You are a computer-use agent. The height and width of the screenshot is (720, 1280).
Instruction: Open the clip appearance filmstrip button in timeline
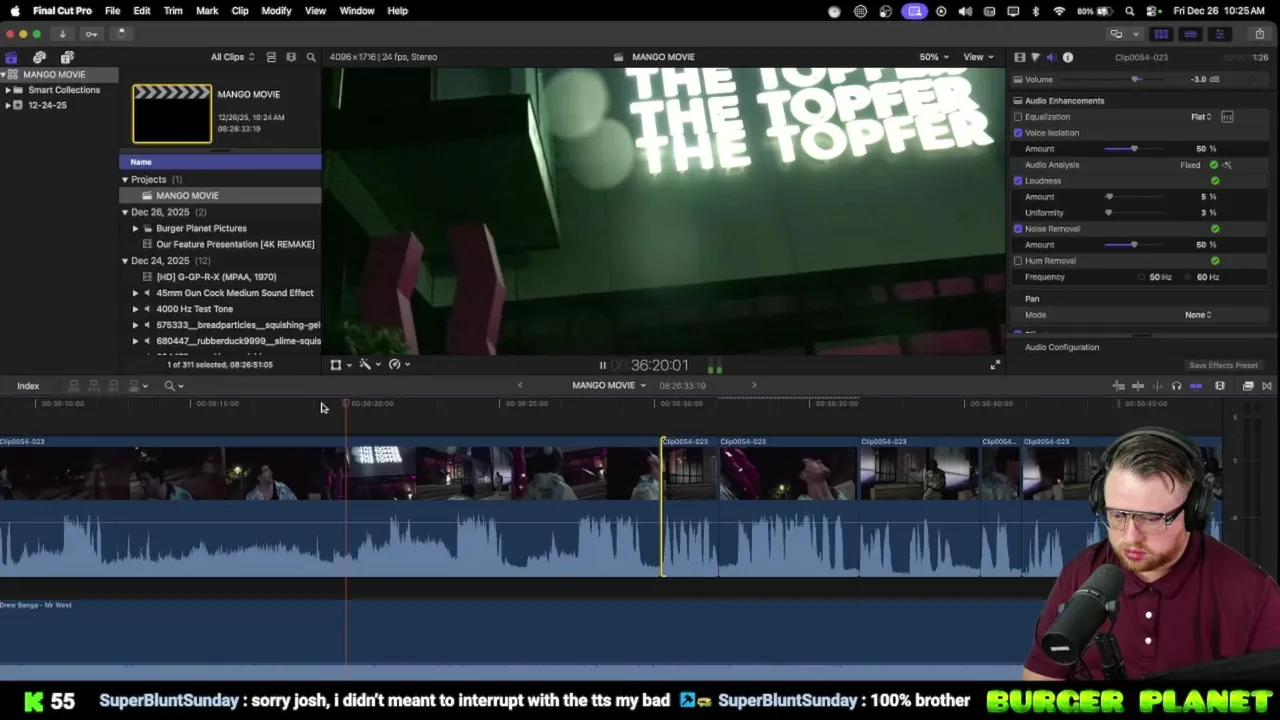coord(1220,386)
